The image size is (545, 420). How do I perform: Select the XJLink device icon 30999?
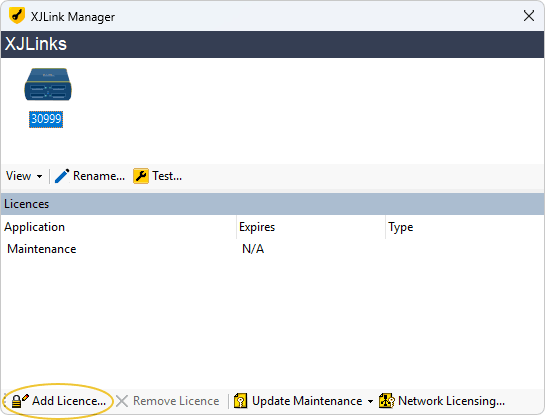click(48, 84)
